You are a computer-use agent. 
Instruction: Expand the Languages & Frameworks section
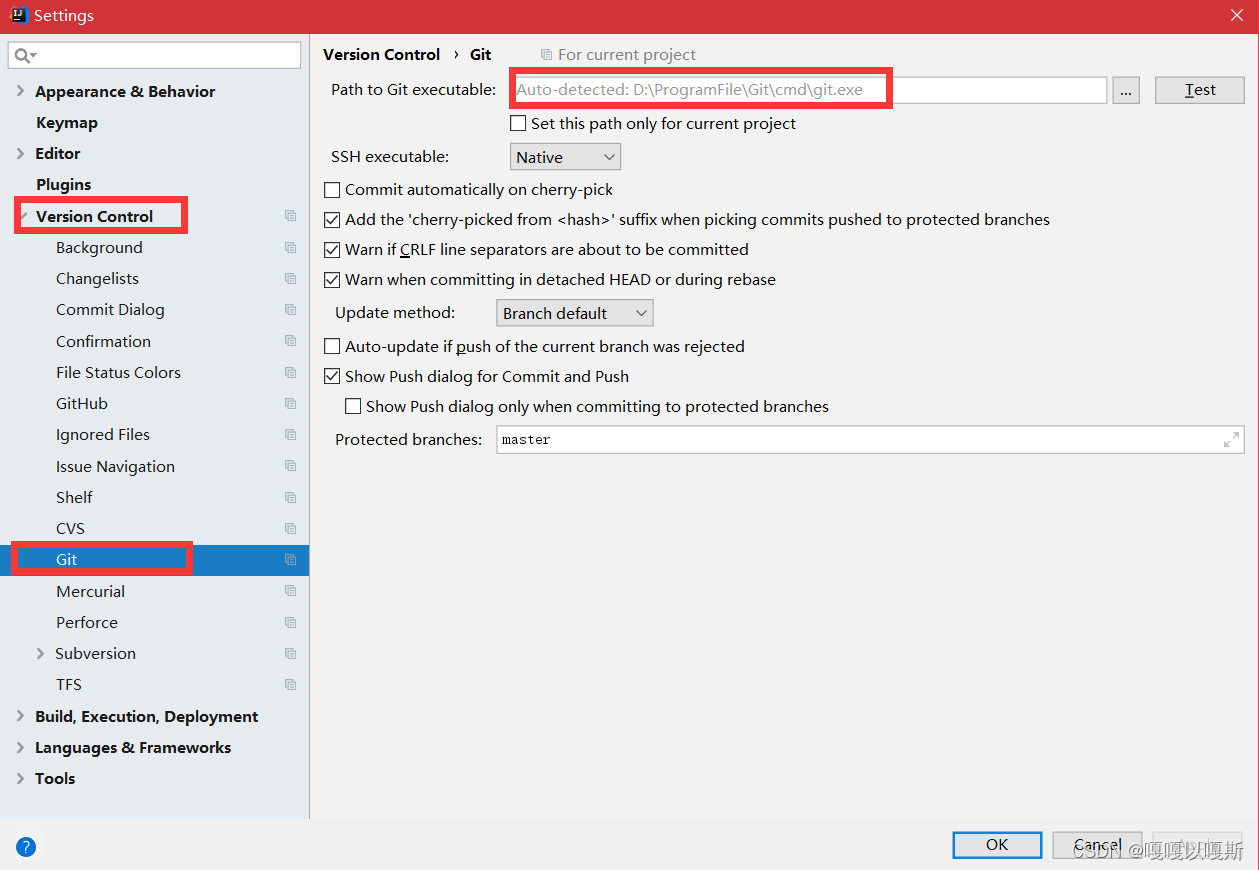pos(21,747)
